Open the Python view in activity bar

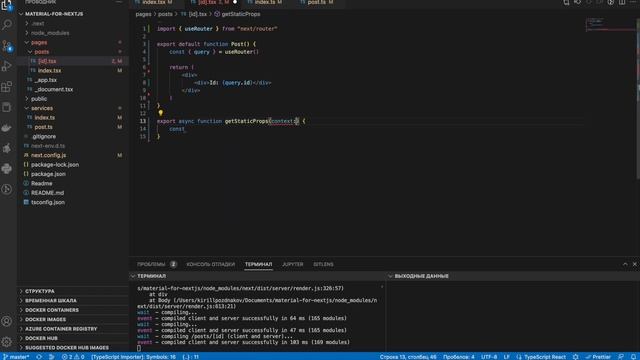pyautogui.click(x=7, y=169)
